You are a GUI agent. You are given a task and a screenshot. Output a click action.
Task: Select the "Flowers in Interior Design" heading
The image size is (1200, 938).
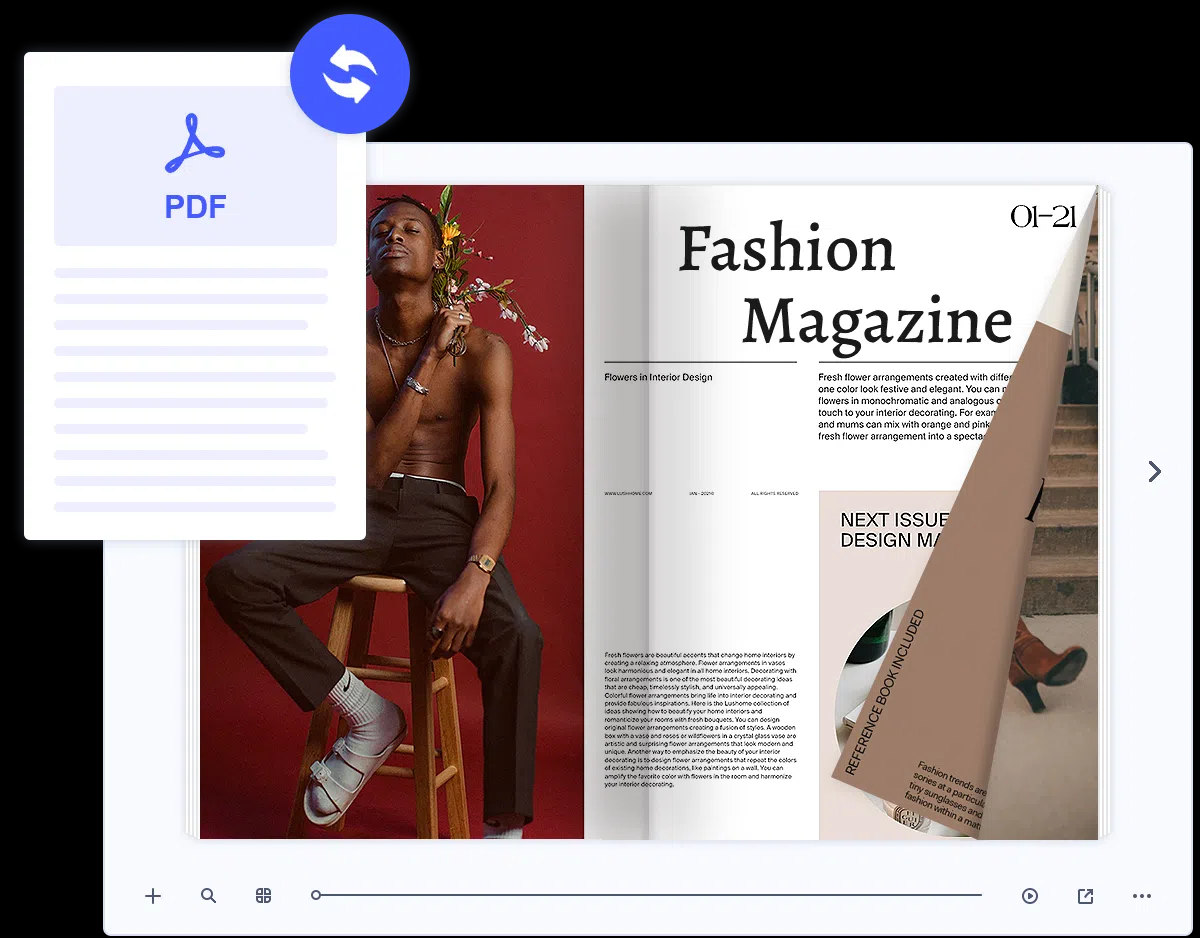coord(658,378)
